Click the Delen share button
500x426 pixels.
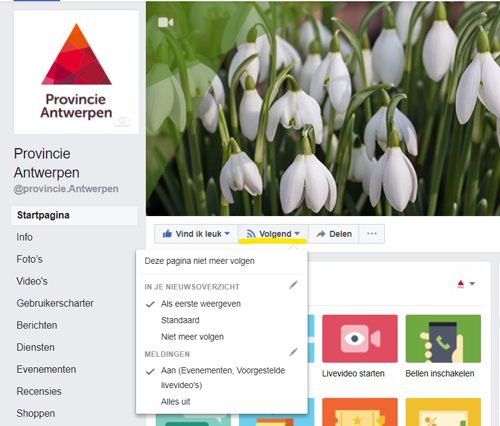(334, 234)
